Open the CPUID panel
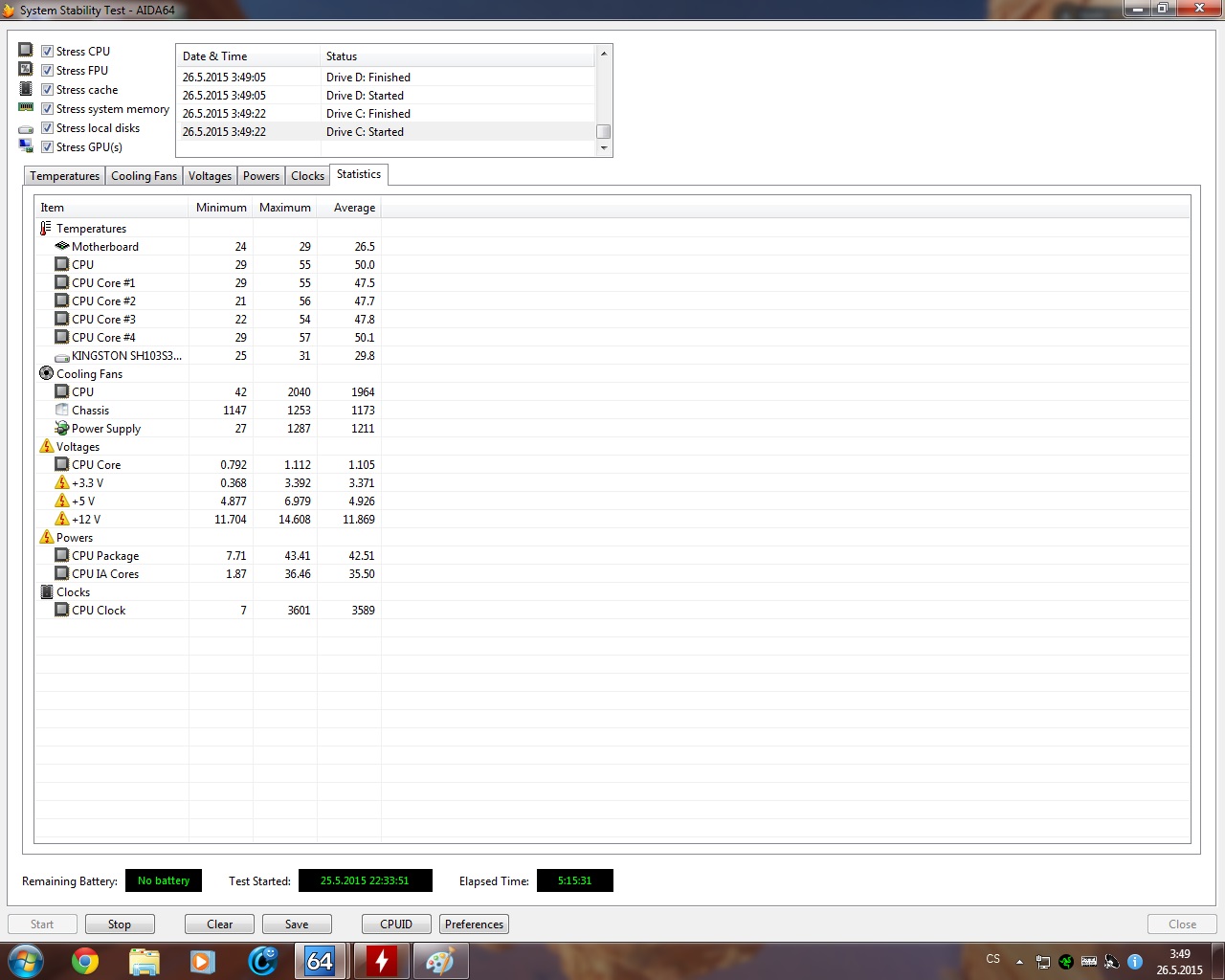The image size is (1225, 980). (x=396, y=924)
